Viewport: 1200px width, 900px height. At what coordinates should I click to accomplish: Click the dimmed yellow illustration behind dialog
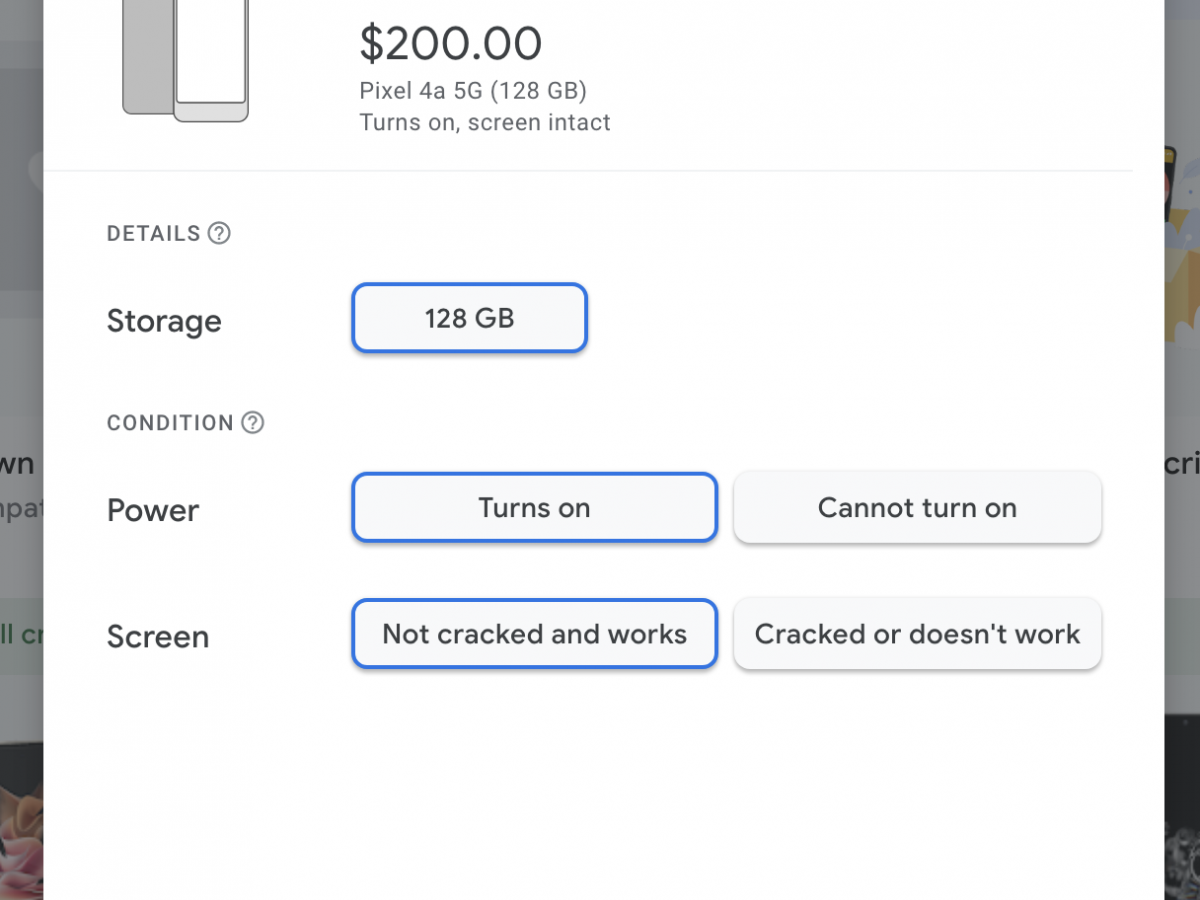click(x=1182, y=300)
